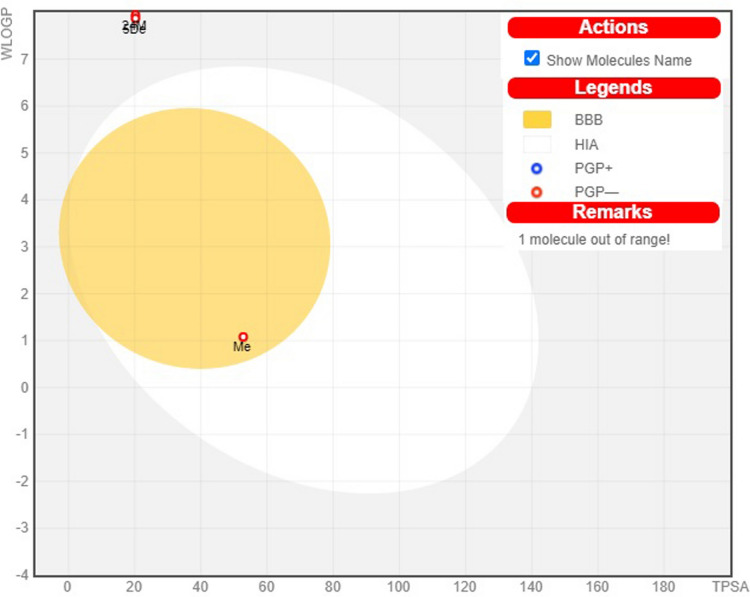Screen dimensions: 750x597
Task: Toggle the Show Molecules Name checkbox
Action: (532, 58)
